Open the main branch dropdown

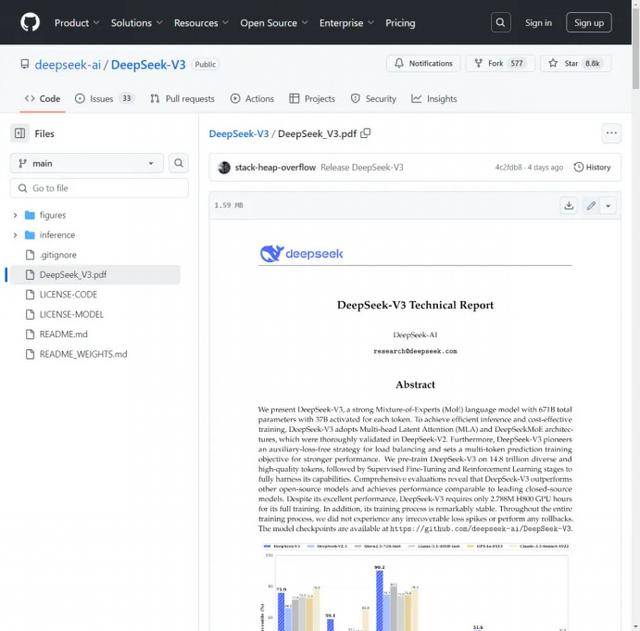tap(87, 163)
